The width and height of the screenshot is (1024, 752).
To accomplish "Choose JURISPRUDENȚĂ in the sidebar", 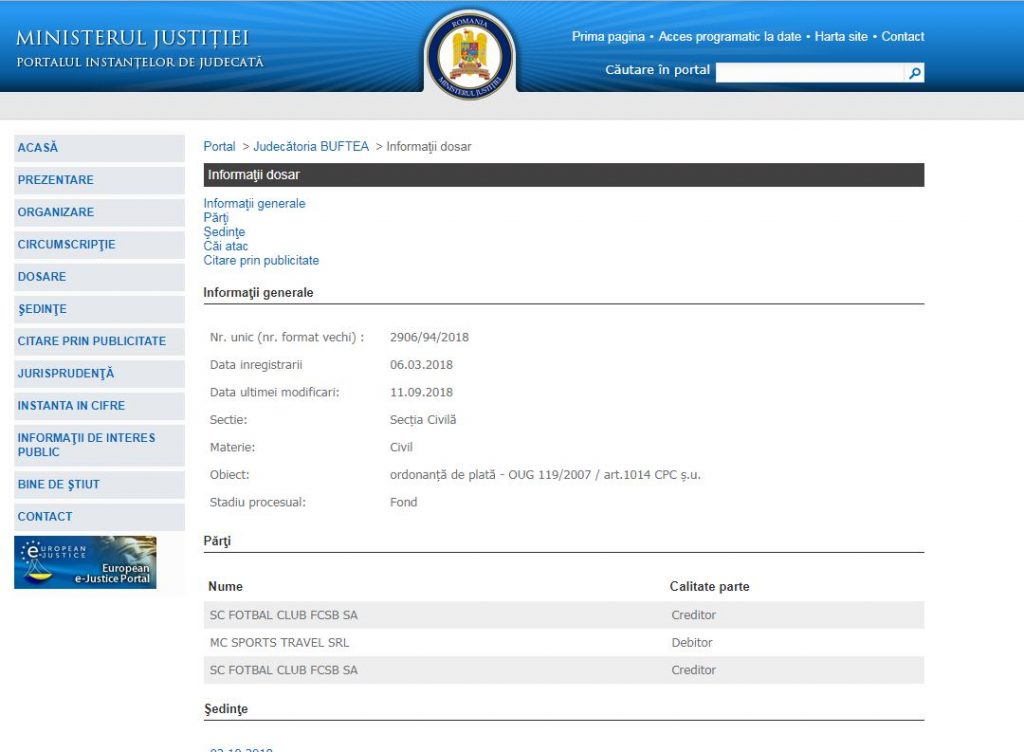I will pyautogui.click(x=66, y=374).
